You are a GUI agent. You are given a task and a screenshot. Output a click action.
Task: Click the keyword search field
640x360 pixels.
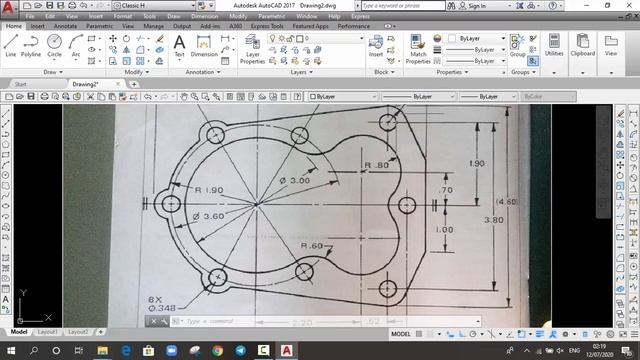403,6
